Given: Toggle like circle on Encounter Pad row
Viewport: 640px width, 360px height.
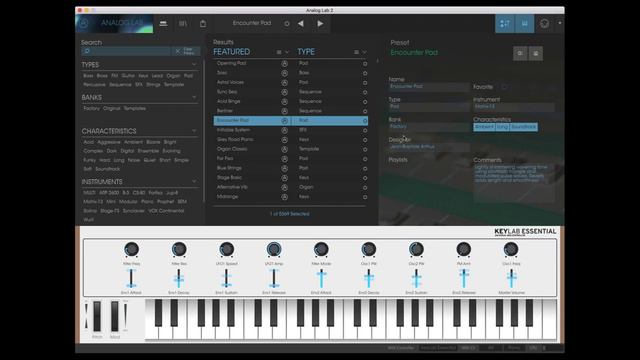Looking at the screenshot, I should tap(365, 121).
